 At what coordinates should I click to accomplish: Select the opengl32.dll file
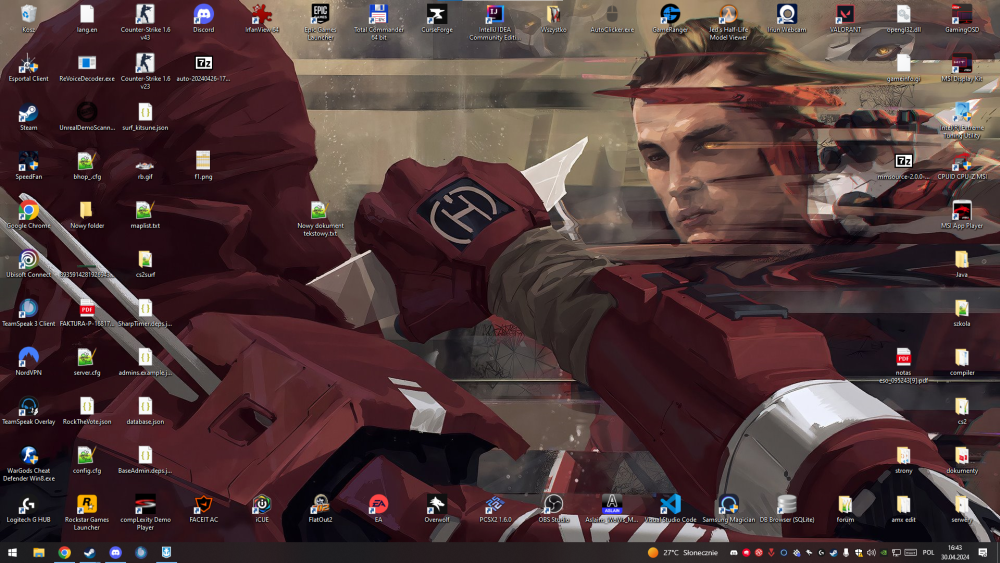coord(903,18)
